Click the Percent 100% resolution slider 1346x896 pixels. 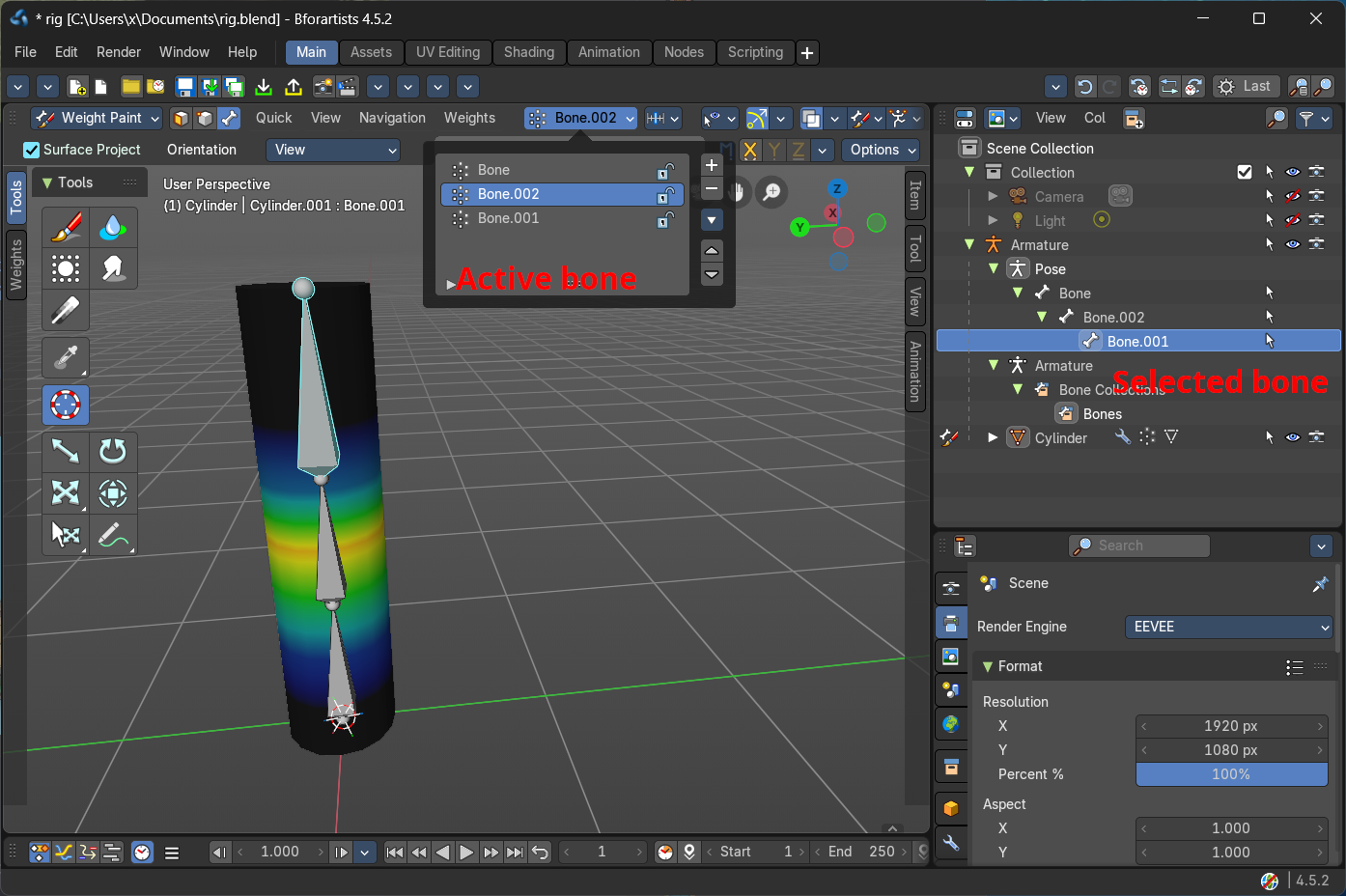[x=1231, y=774]
